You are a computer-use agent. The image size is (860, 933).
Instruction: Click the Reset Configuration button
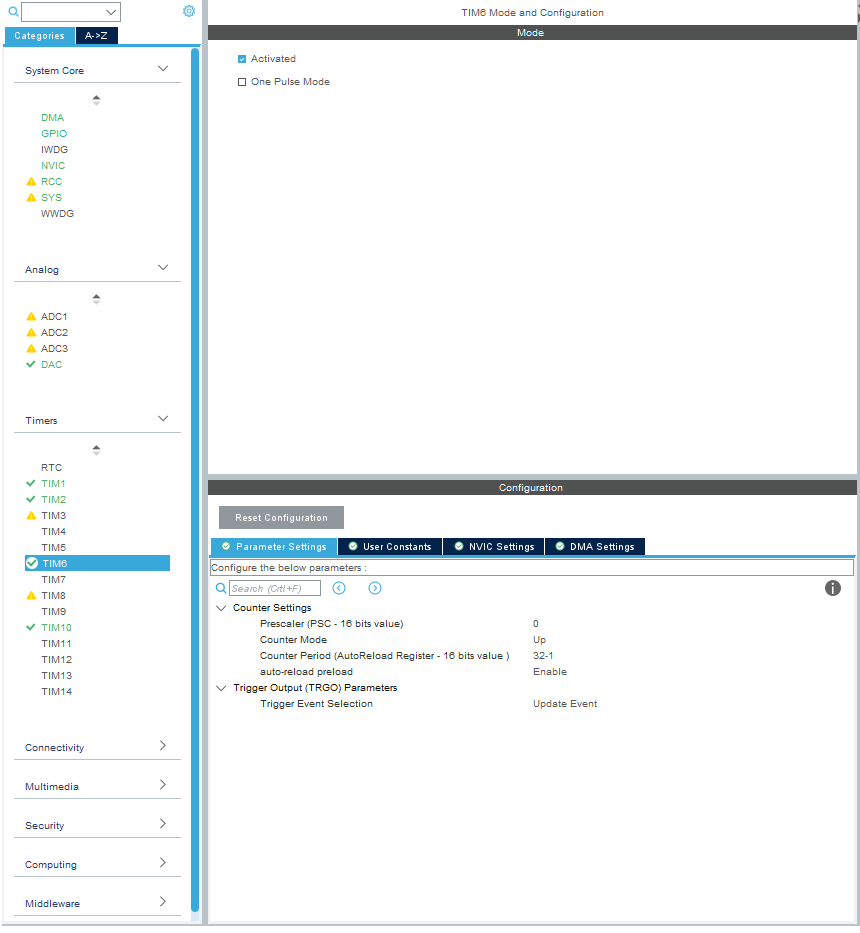(x=281, y=518)
